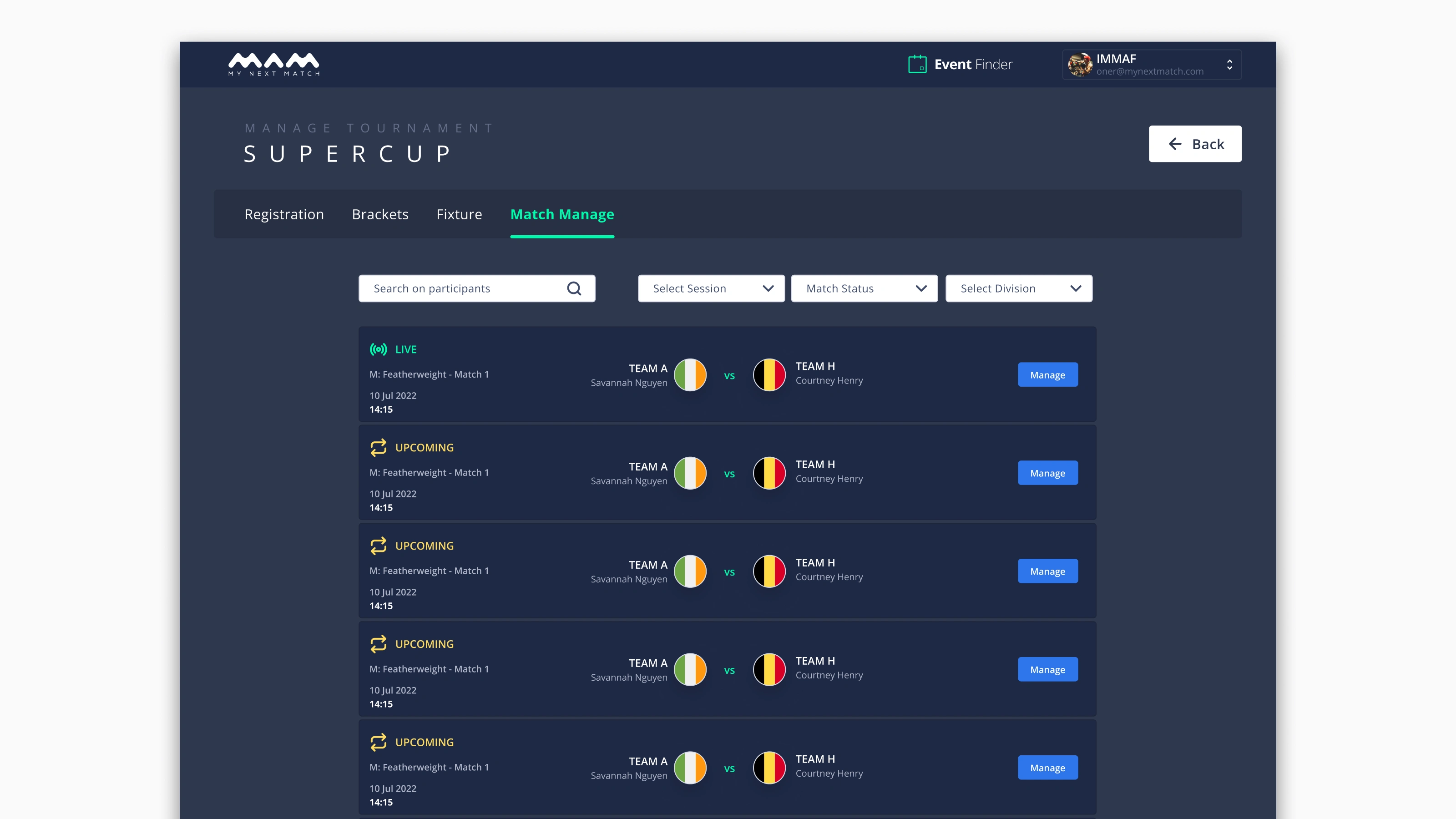Switch to the Brackets tab
Screen dimensions: 1456x819
point(380,214)
